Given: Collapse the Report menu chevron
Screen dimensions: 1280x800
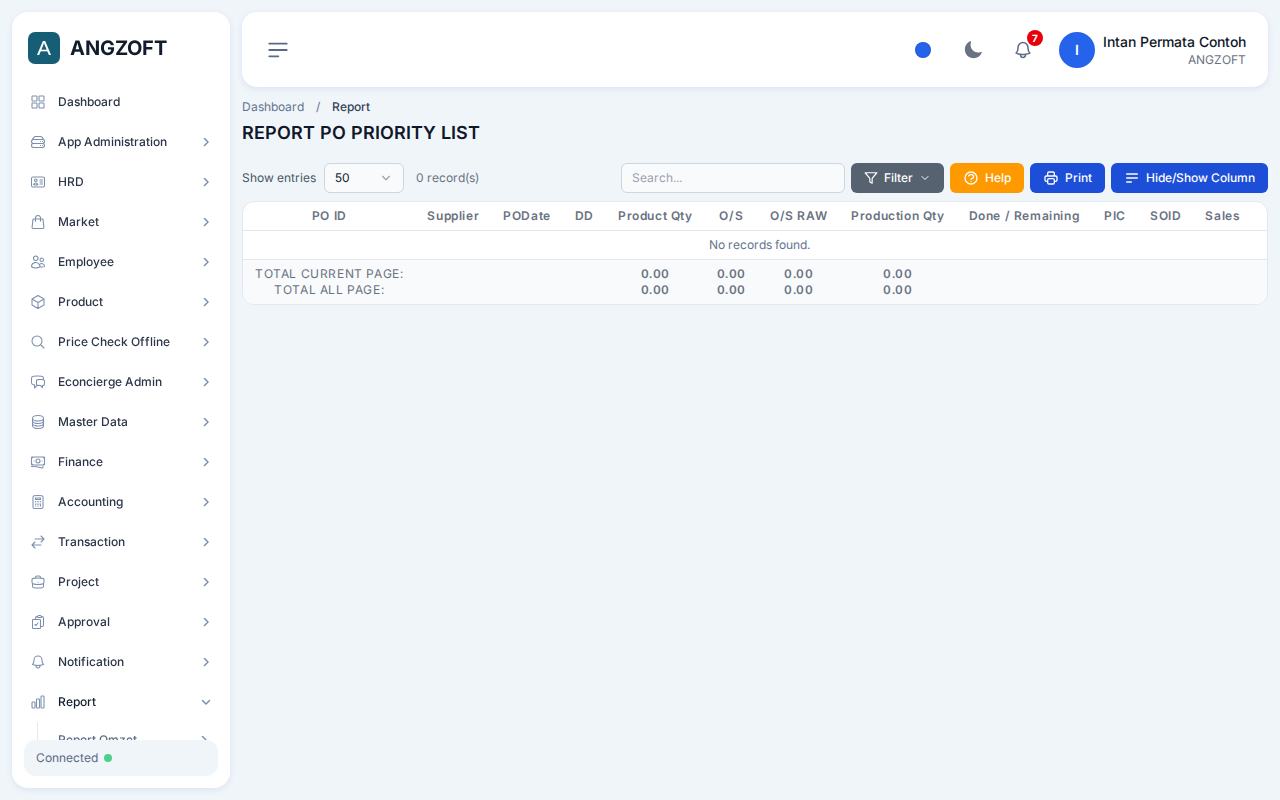Looking at the screenshot, I should pos(206,702).
